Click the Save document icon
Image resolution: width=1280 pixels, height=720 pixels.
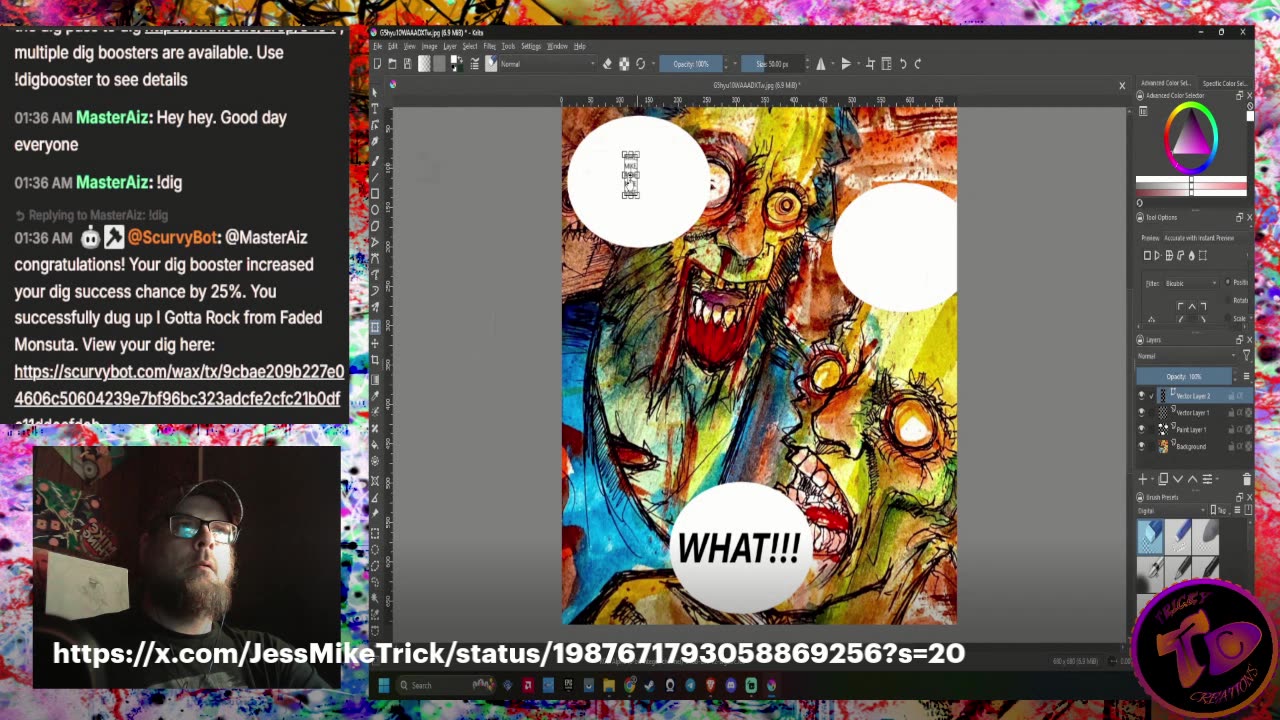click(408, 64)
